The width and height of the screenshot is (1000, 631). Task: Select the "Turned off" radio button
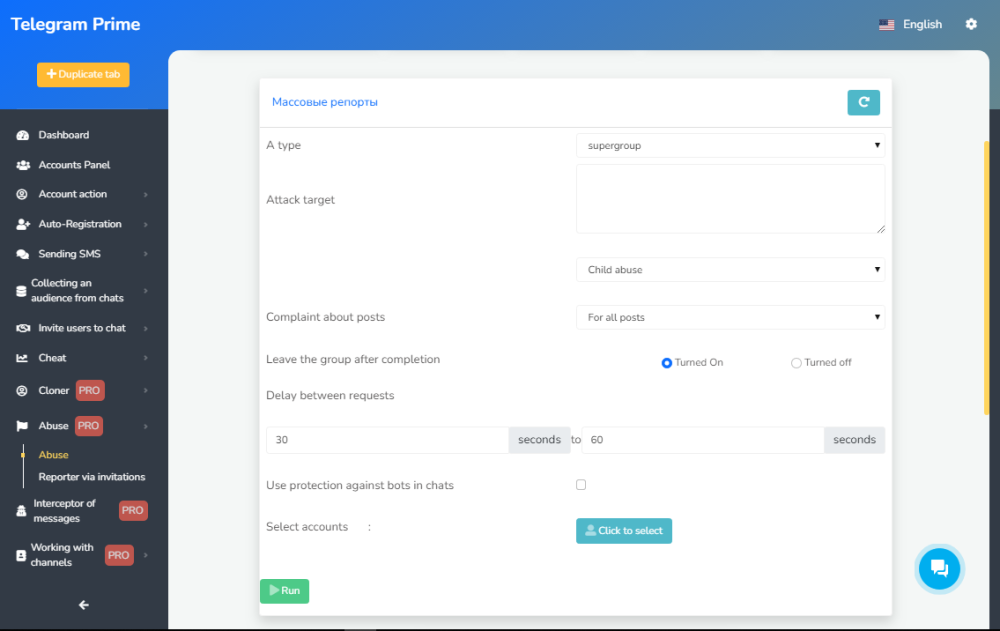796,363
